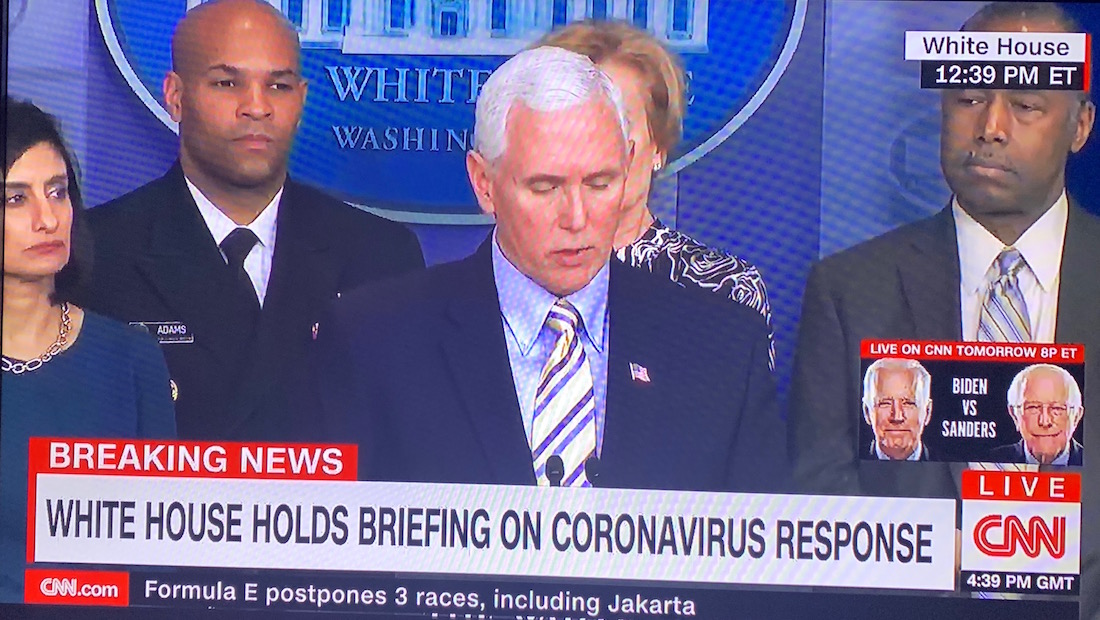Click the White House briefing headline text
1100x620 pixels.
point(489,530)
